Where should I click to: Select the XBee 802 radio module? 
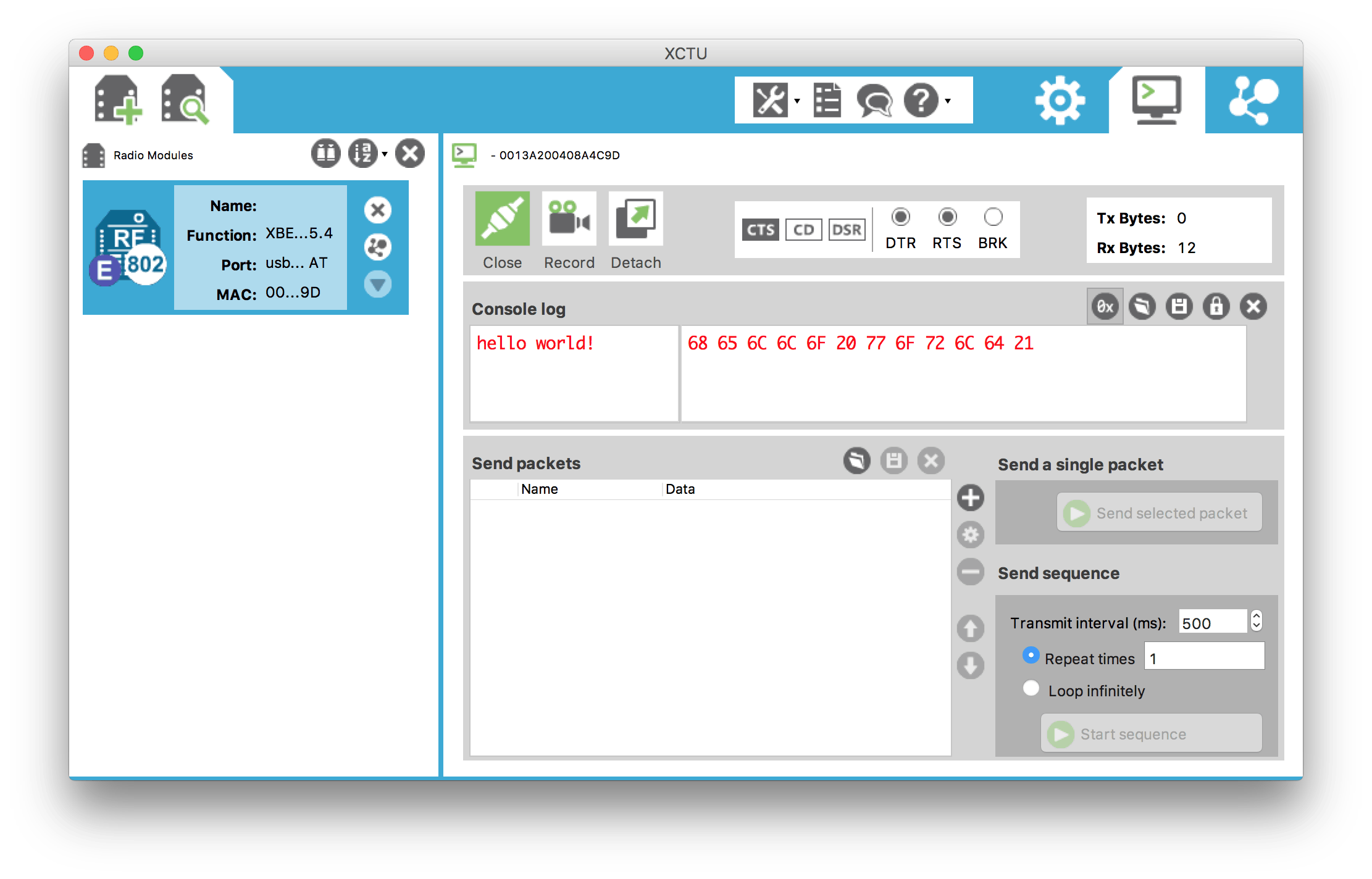click(246, 248)
